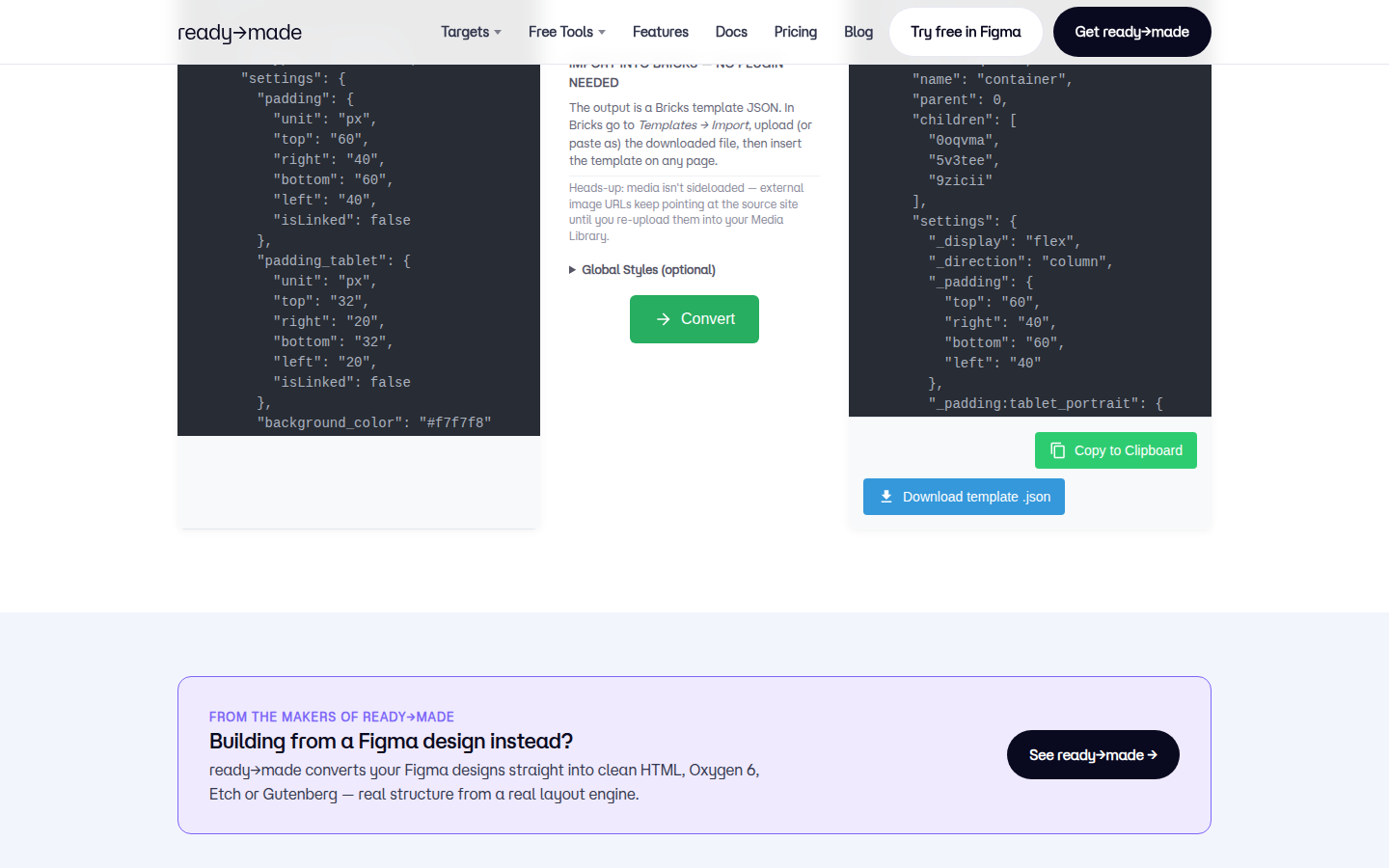Viewport: 1389px width, 868px height.
Task: Click the "_display": "flex" line in output
Action: pyautogui.click(x=1004, y=241)
